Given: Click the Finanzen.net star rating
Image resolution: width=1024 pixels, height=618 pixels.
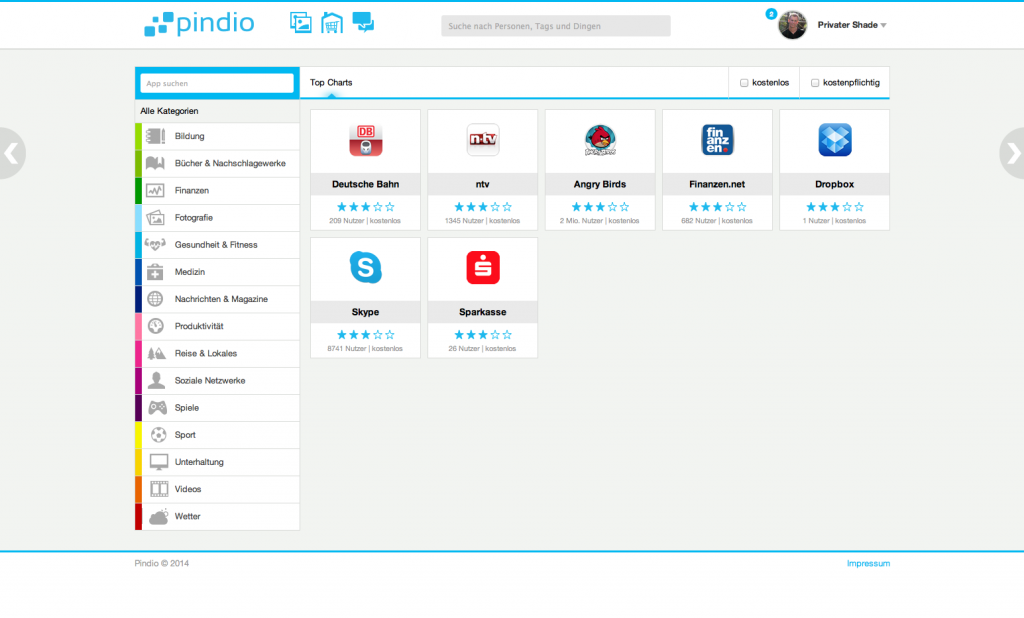Looking at the screenshot, I should (x=717, y=207).
